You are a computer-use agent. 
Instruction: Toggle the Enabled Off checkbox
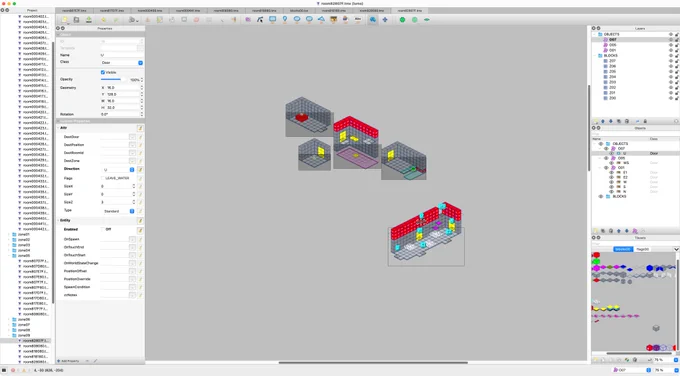103,229
